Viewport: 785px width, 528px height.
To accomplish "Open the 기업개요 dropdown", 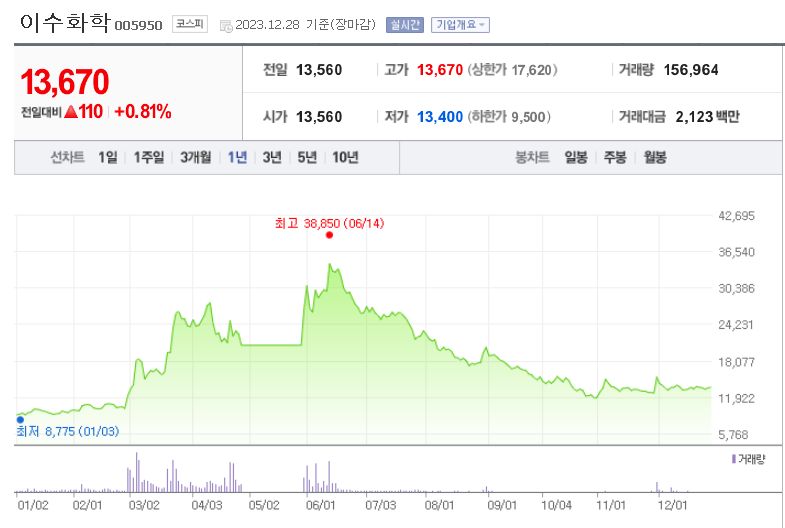I will pyautogui.click(x=460, y=25).
